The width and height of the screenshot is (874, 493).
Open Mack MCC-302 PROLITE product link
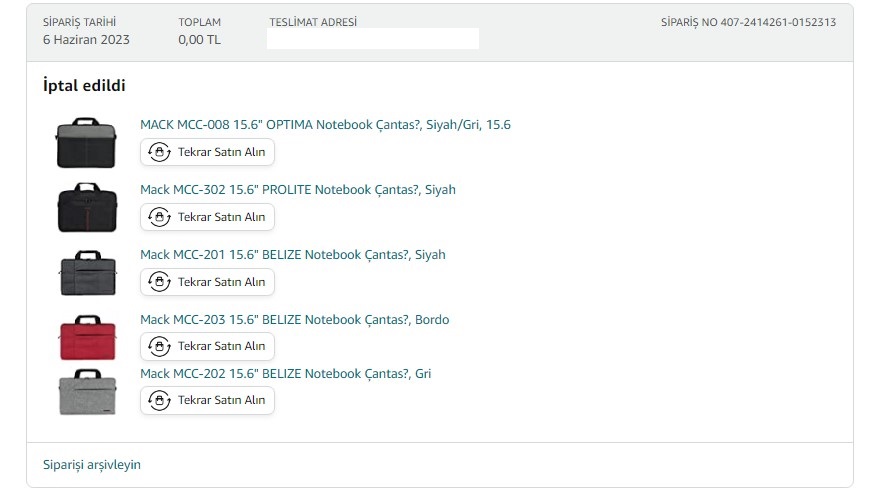(x=298, y=190)
